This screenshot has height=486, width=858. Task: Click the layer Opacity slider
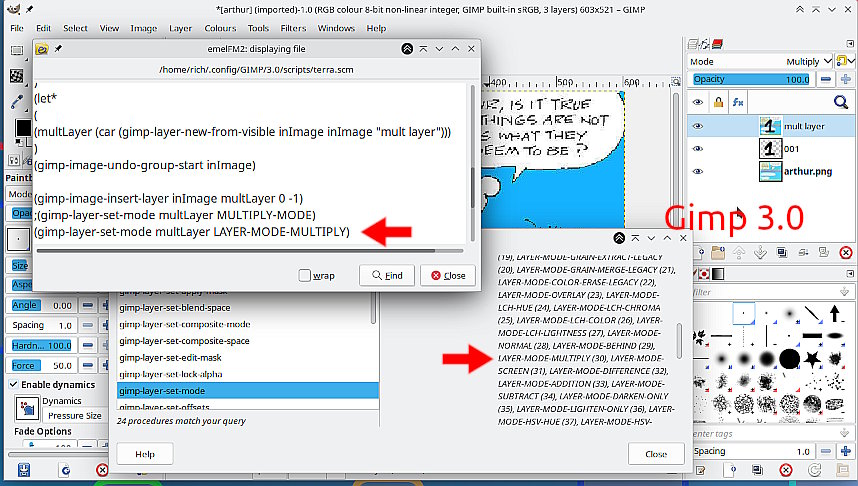[751, 79]
